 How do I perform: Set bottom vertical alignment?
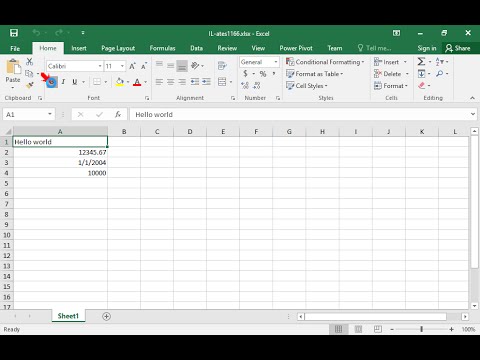(182, 66)
